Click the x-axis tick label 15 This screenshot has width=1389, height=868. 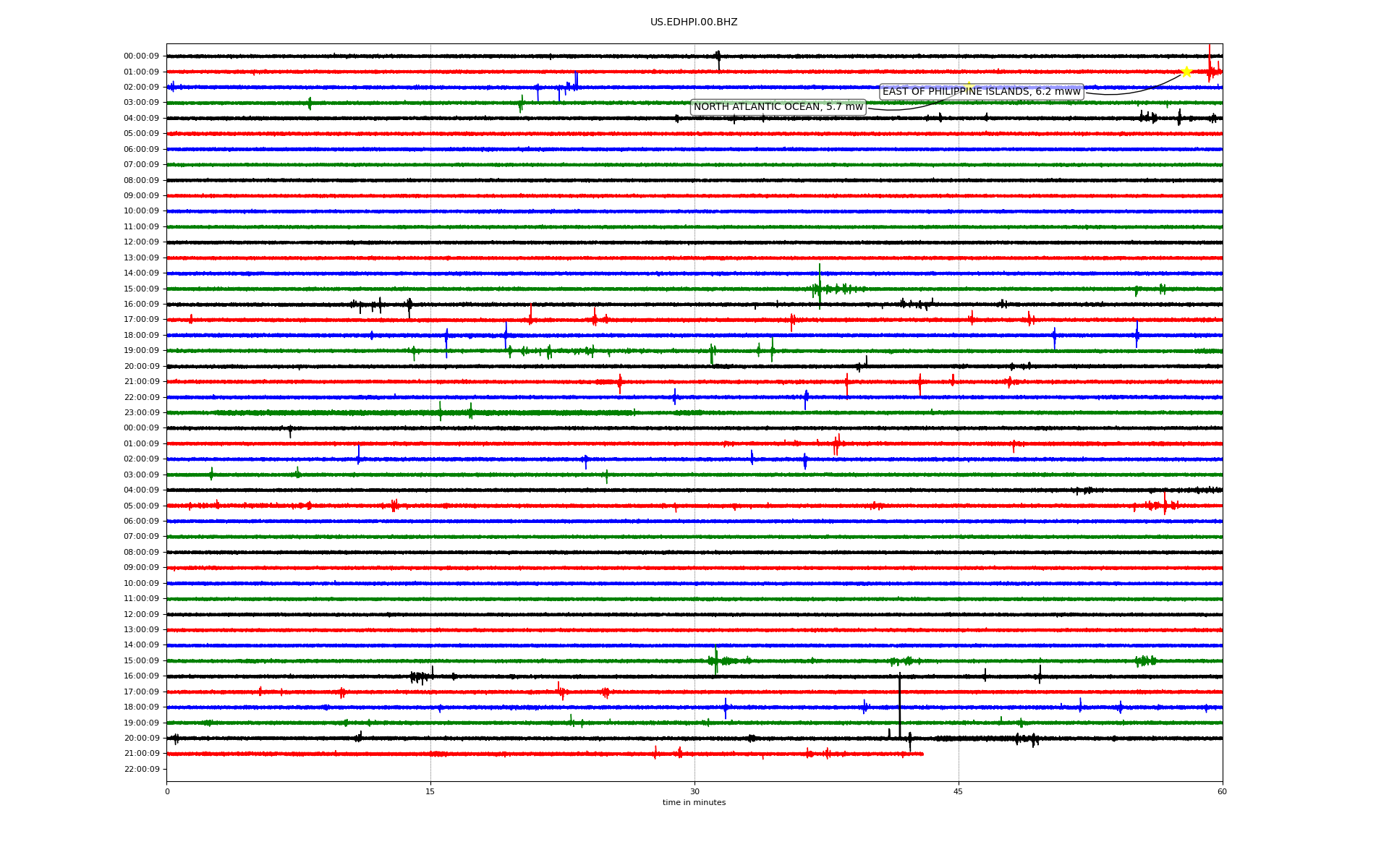(x=430, y=791)
